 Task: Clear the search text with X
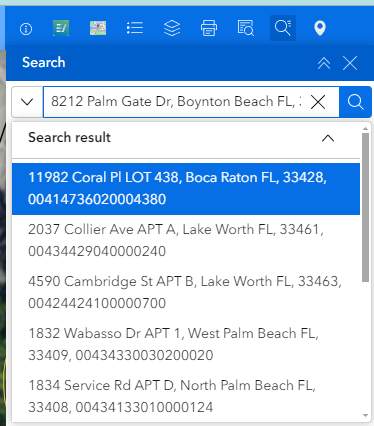pos(318,102)
